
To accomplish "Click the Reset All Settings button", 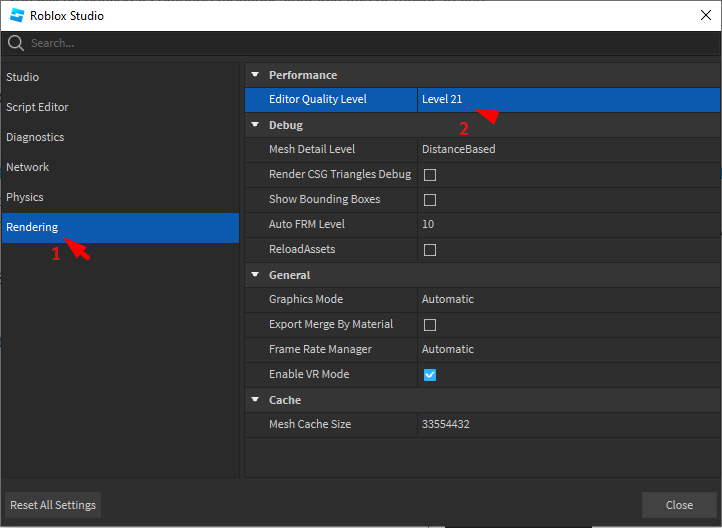I will (53, 505).
